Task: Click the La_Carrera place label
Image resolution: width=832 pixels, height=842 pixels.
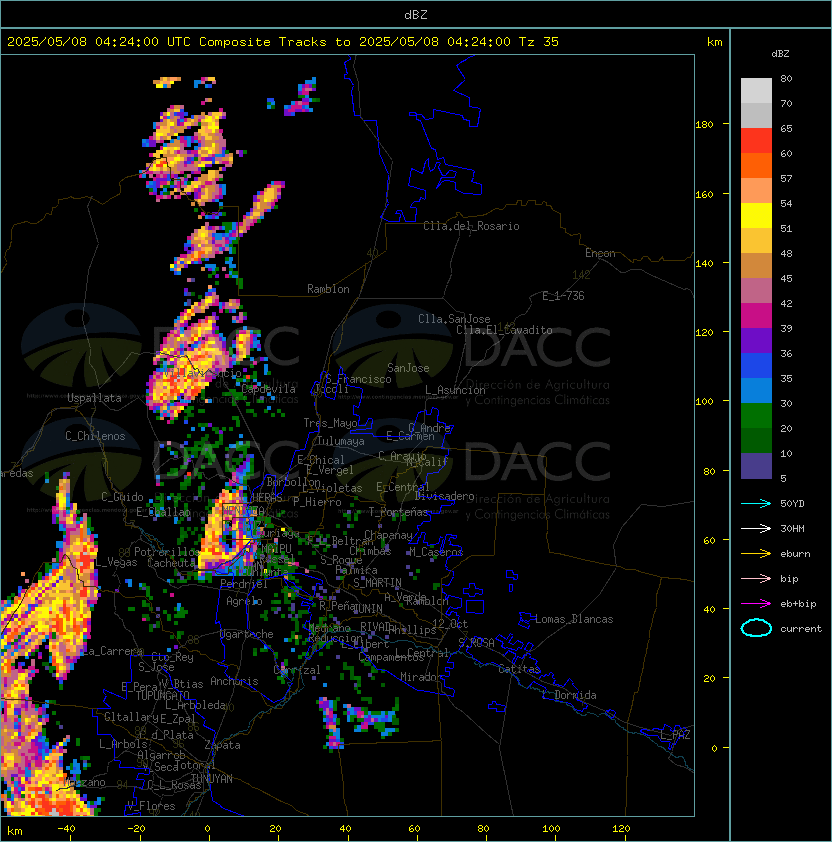Action: click(x=114, y=651)
